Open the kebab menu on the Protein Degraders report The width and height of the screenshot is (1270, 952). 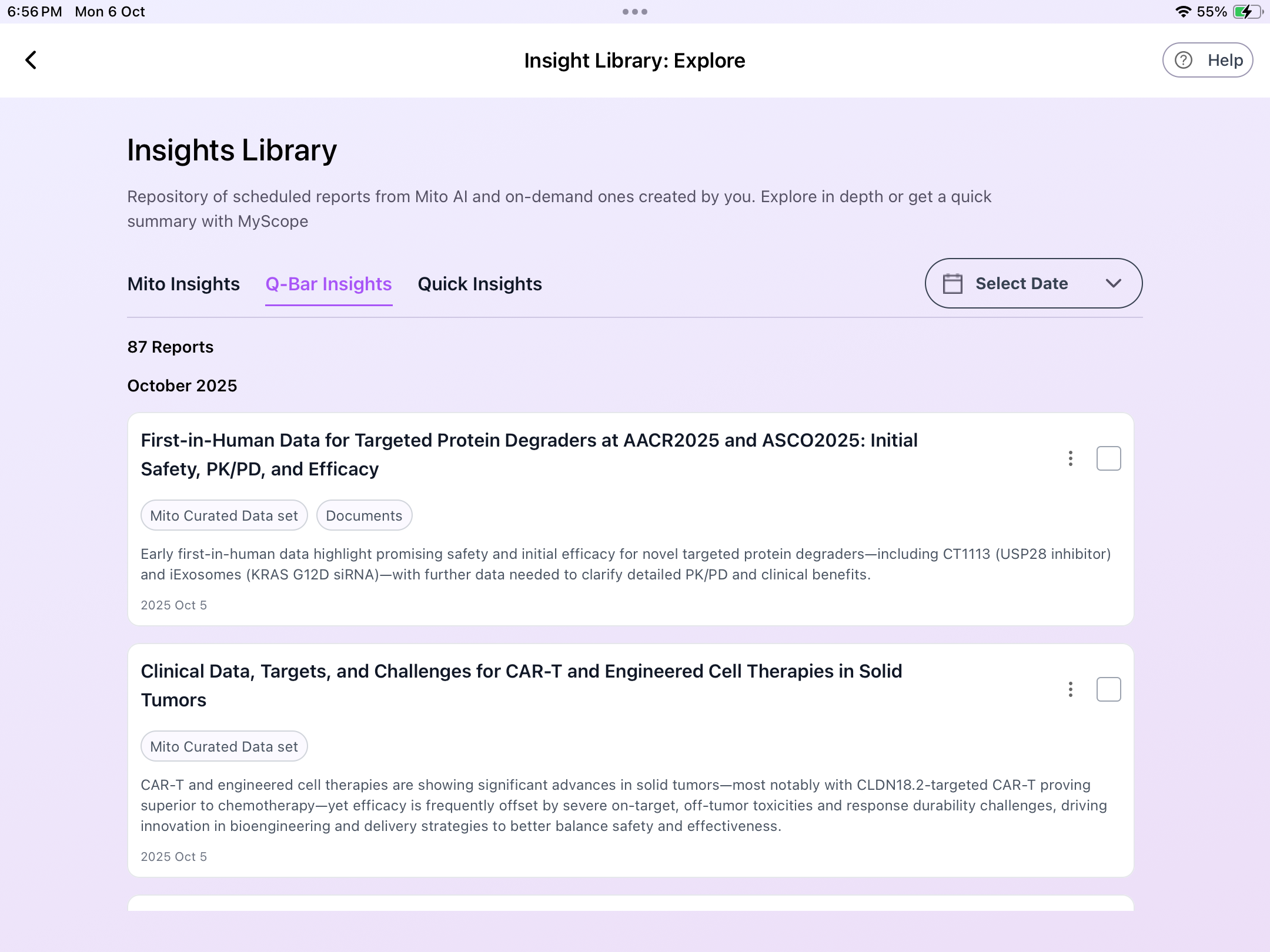[1070, 458]
